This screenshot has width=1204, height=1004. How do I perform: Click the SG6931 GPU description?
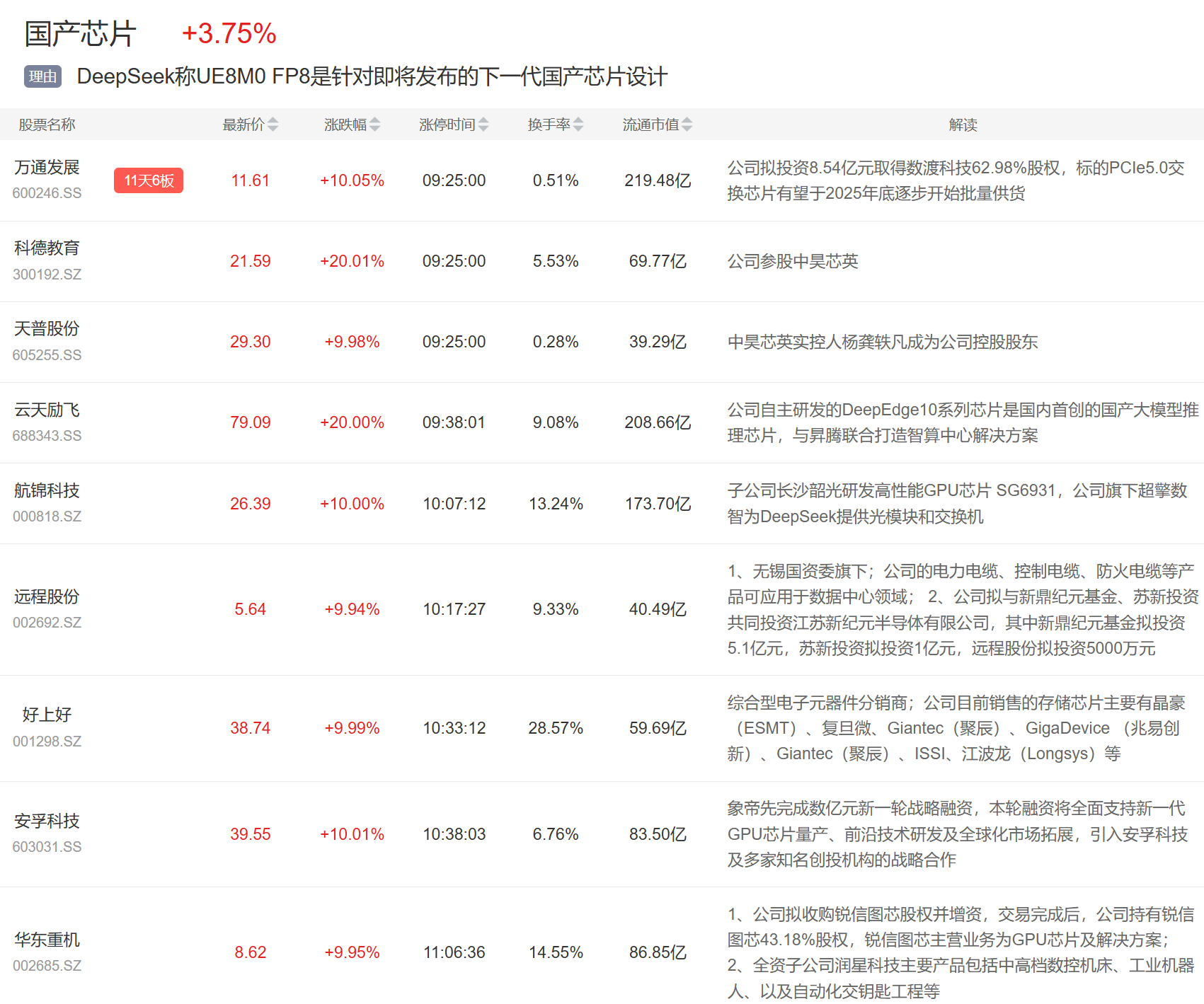pyautogui.click(x=957, y=504)
